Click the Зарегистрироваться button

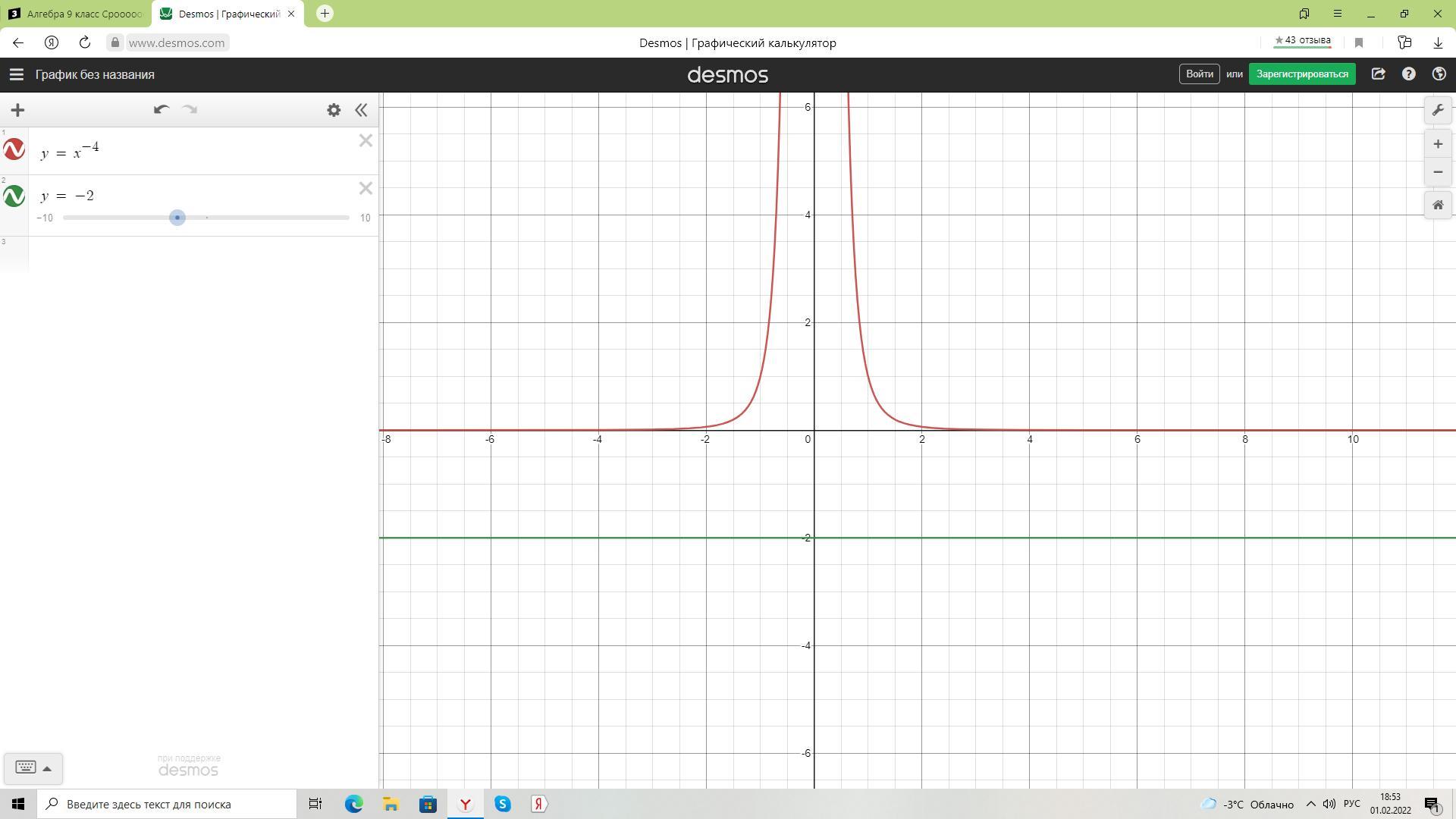click(x=1302, y=74)
